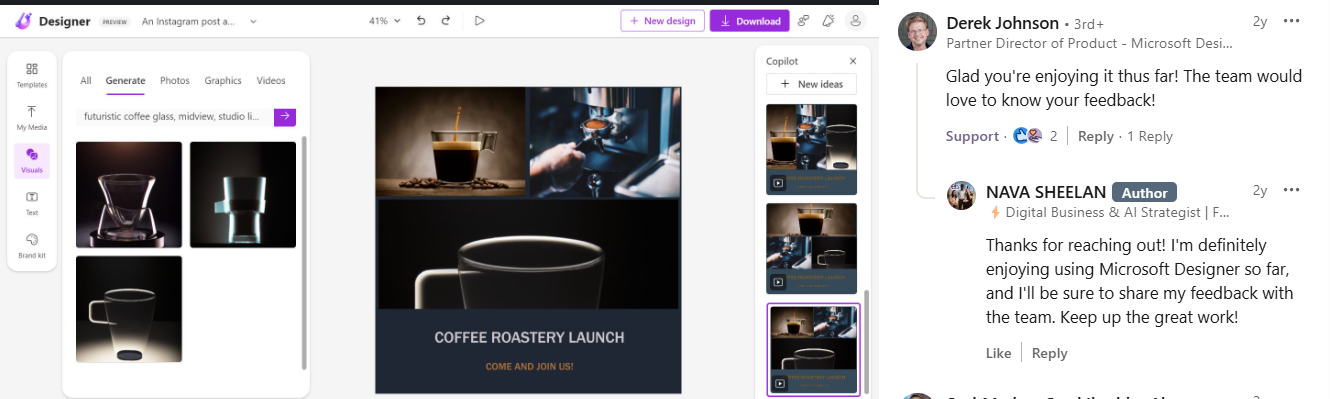Select generated glass coffee dripper image
Viewport: 1330px width, 399px height.
(x=129, y=195)
